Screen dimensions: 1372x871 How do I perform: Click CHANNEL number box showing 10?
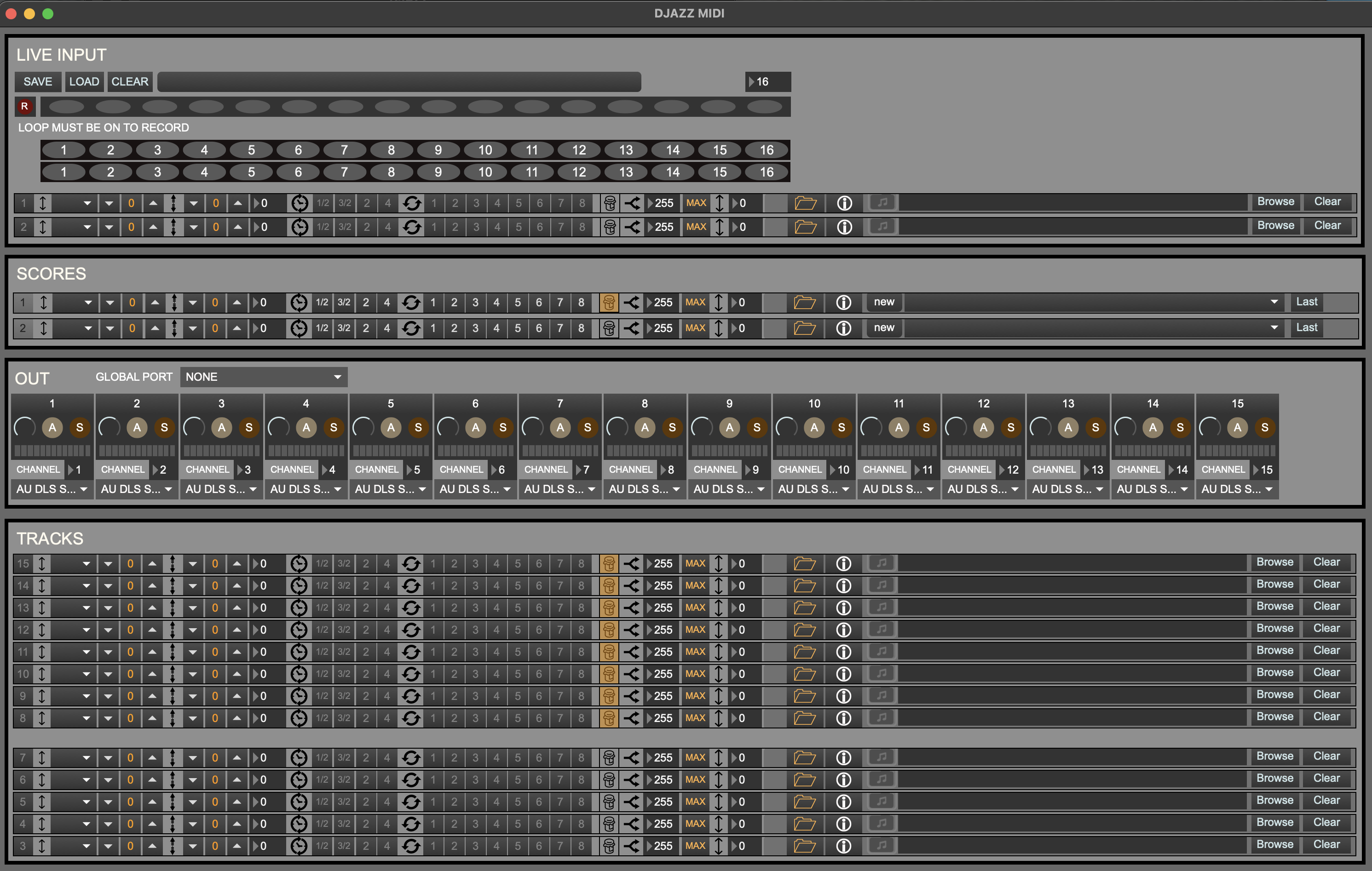tap(841, 470)
